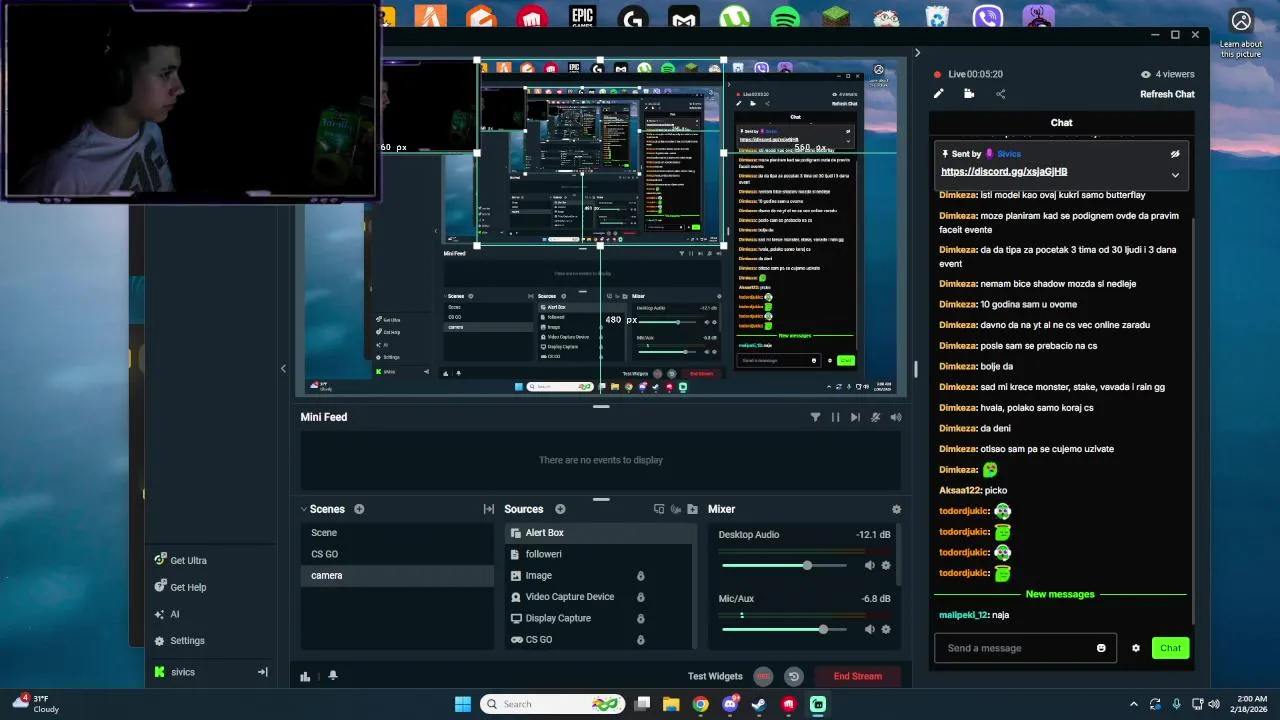The height and width of the screenshot is (720, 1280).
Task: Open emoji picker in chat input
Action: (1101, 648)
